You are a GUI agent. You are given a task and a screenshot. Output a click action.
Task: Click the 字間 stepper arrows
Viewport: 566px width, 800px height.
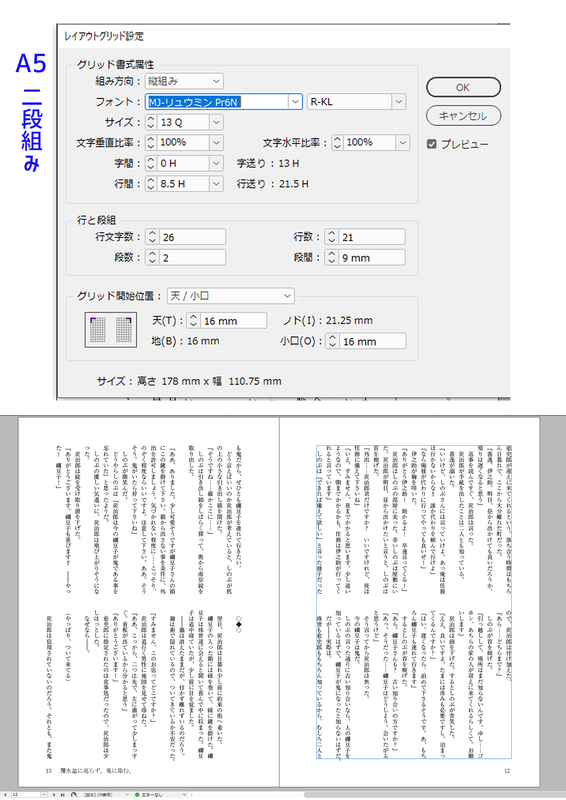pos(151,163)
